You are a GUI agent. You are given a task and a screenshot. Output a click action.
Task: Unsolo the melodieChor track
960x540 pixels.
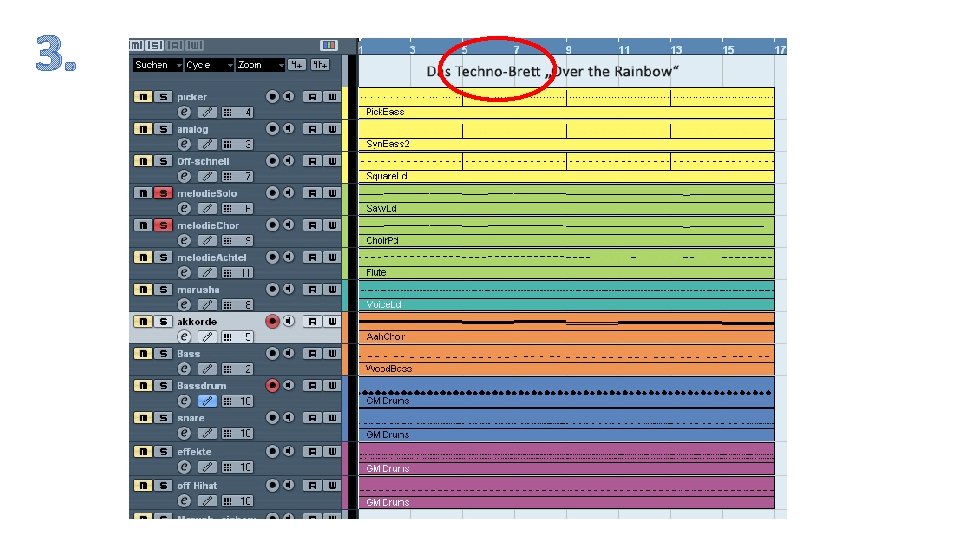[163, 225]
